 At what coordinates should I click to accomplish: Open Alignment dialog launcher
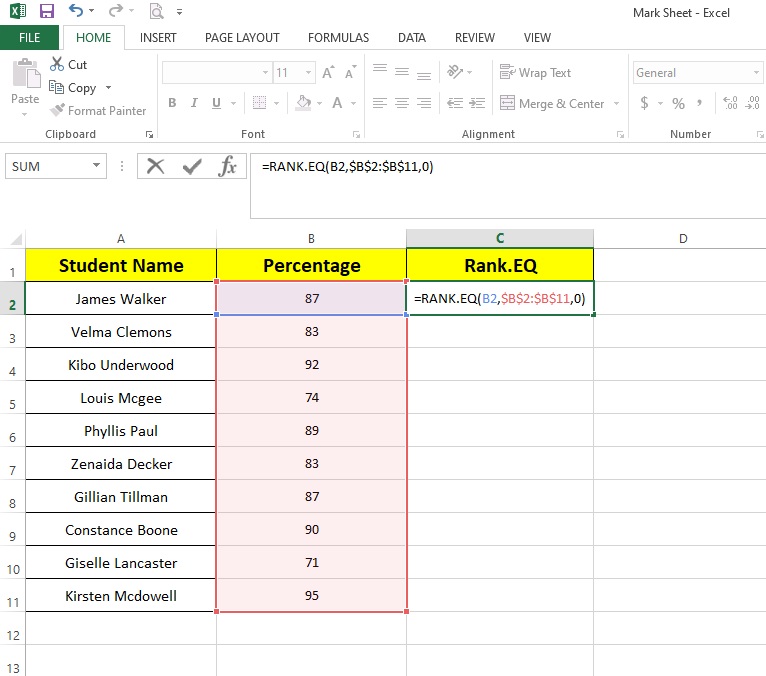click(x=620, y=135)
